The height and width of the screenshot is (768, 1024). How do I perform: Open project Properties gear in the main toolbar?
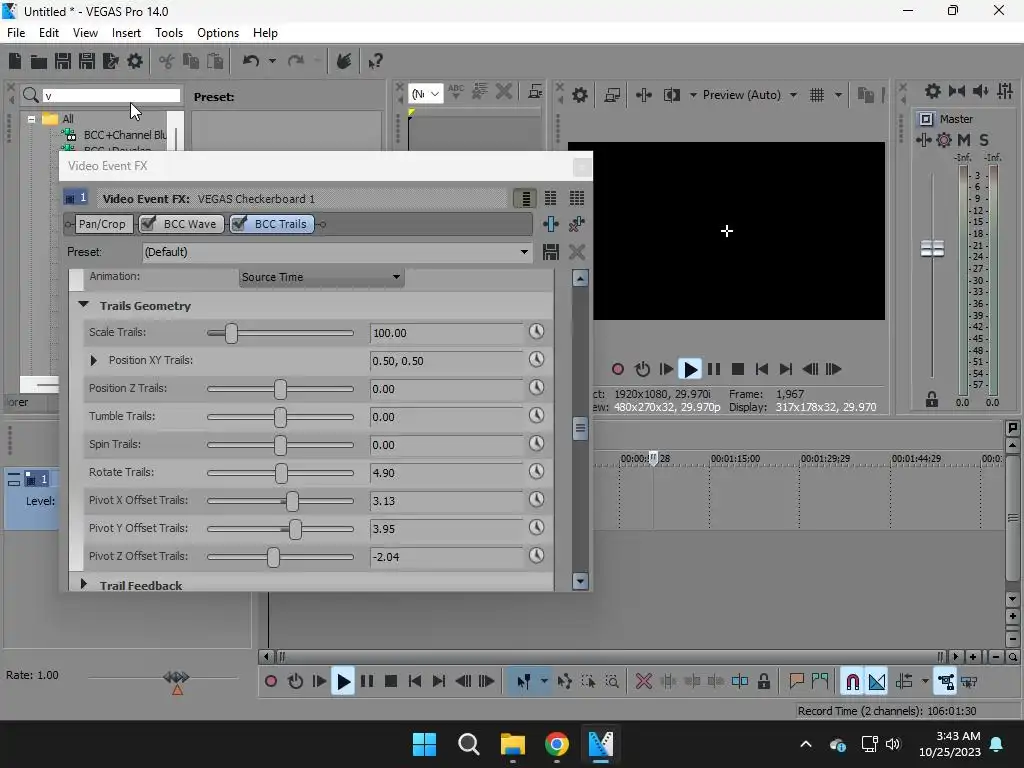pyautogui.click(x=135, y=61)
